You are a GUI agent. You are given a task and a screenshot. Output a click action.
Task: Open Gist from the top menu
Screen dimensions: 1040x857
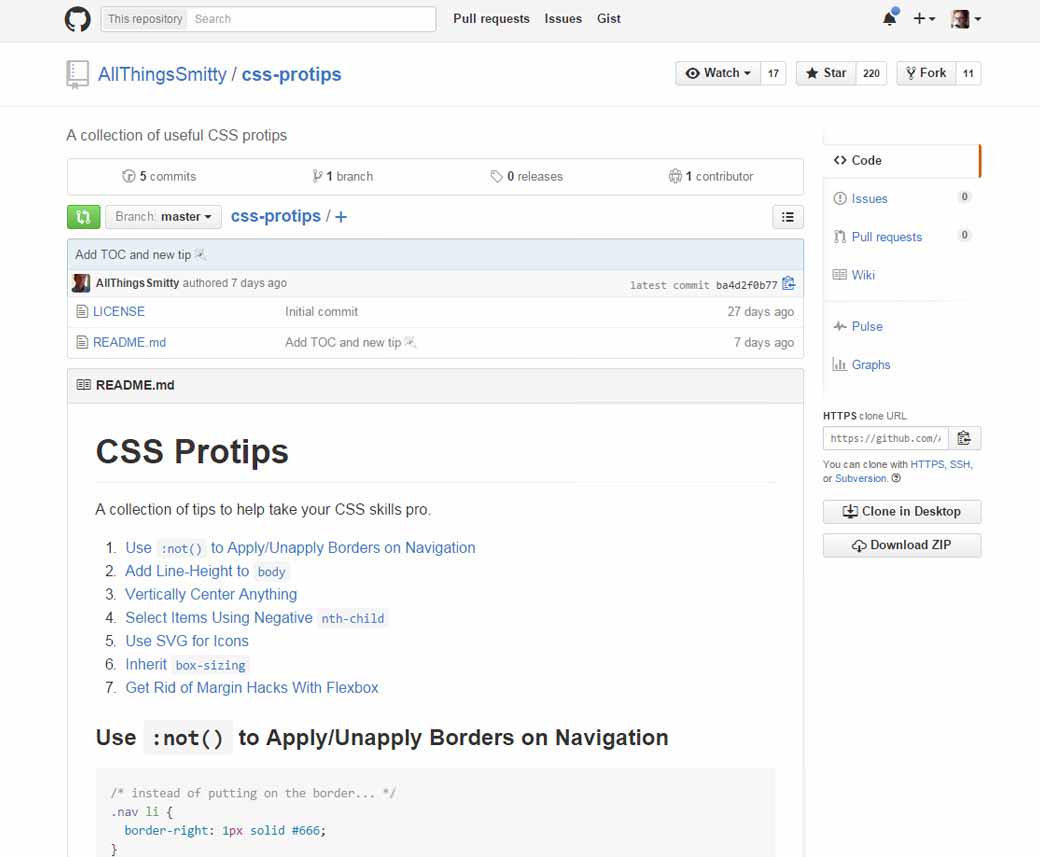608,18
